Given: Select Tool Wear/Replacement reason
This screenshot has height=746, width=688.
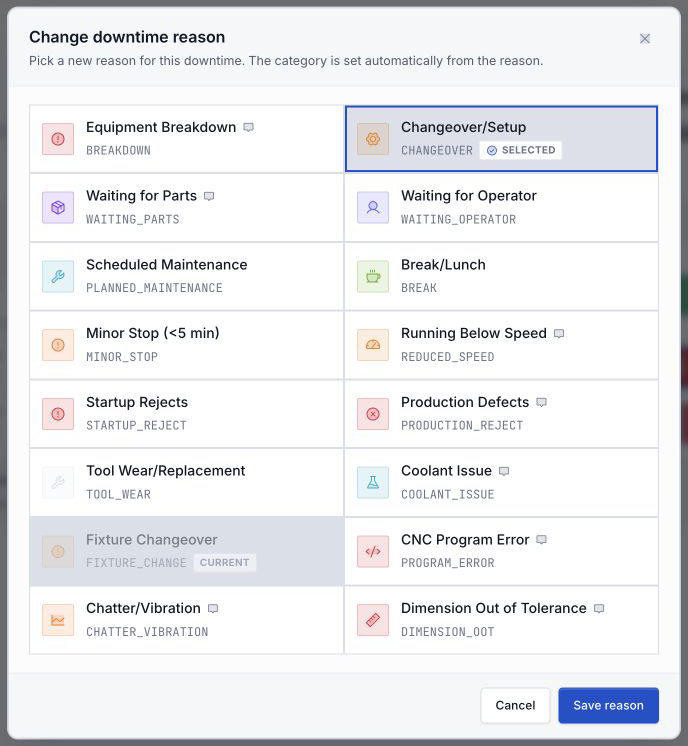Looking at the screenshot, I should [x=187, y=482].
